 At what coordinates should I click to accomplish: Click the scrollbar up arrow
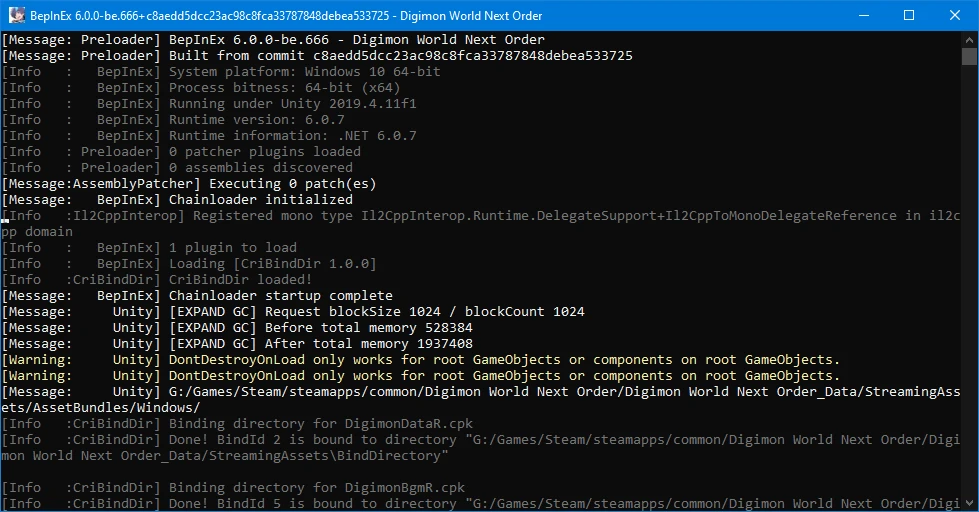969,39
